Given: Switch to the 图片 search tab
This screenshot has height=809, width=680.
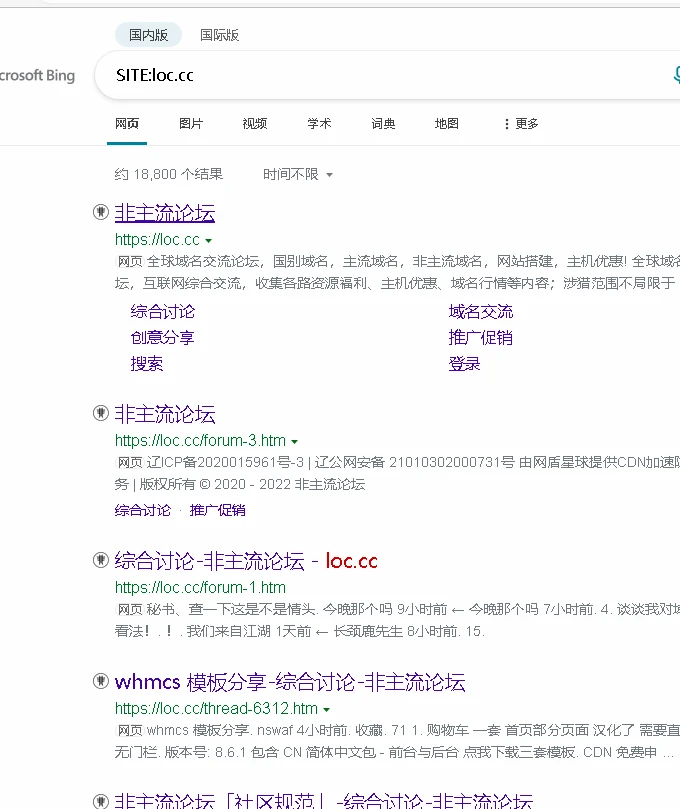Looking at the screenshot, I should pyautogui.click(x=191, y=124).
